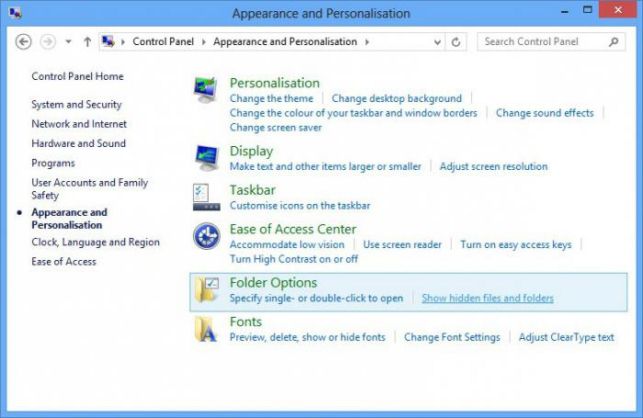Image resolution: width=643 pixels, height=418 pixels.
Task: Open Control Panel Home
Action: (78, 76)
